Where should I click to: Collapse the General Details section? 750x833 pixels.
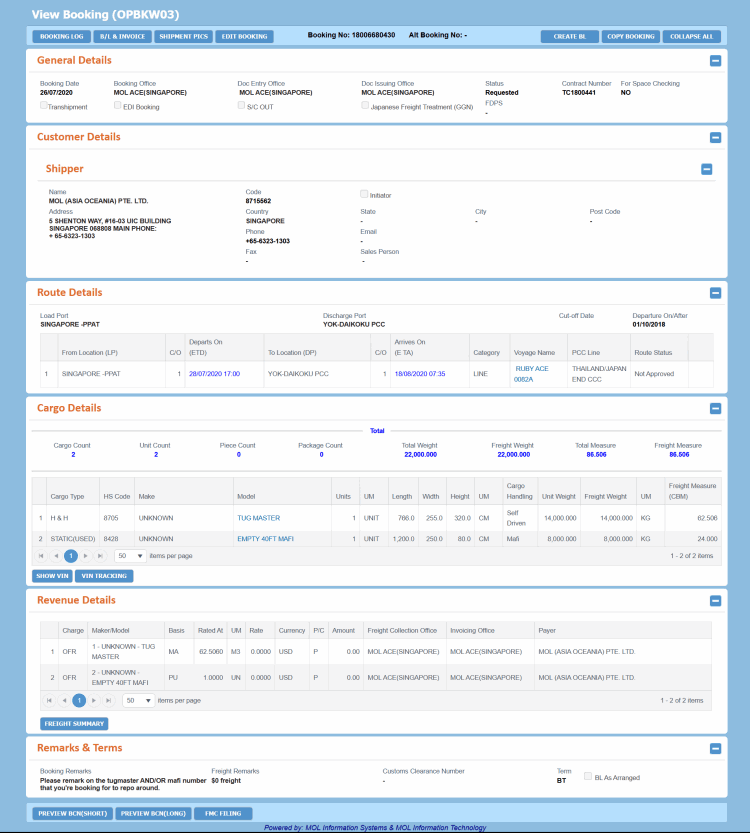pyautogui.click(x=715, y=61)
